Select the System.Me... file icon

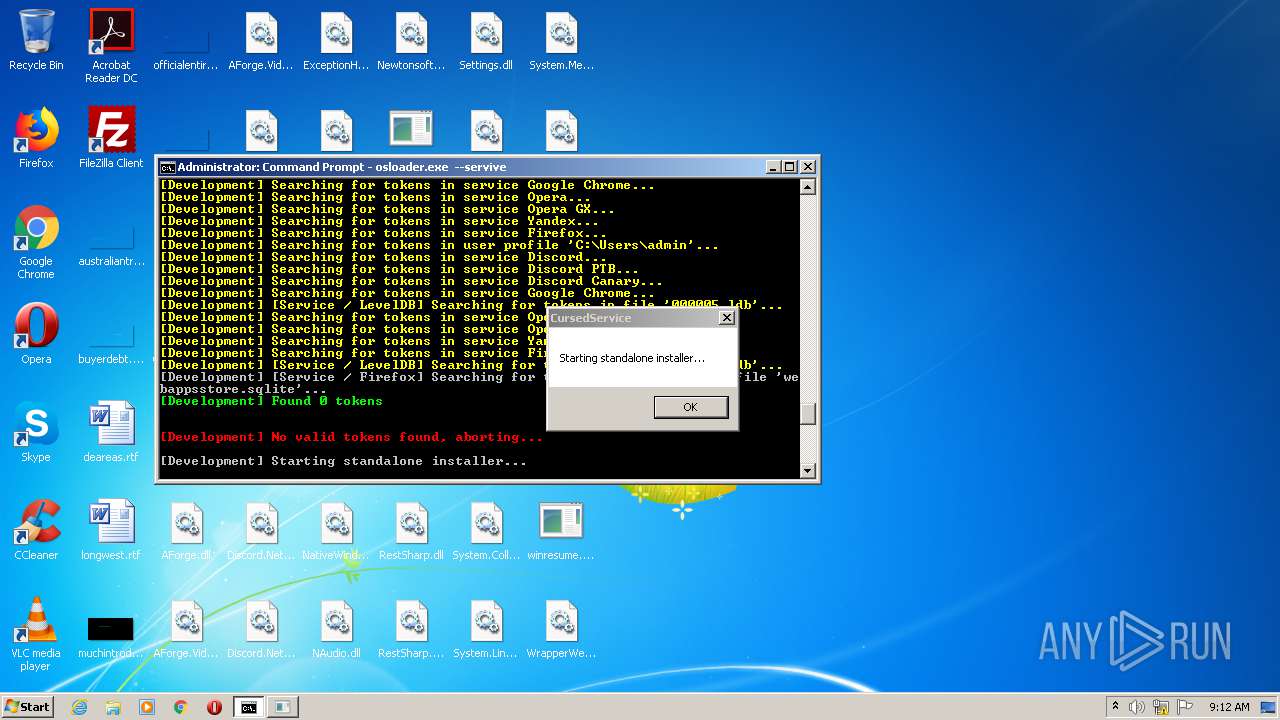(561, 40)
